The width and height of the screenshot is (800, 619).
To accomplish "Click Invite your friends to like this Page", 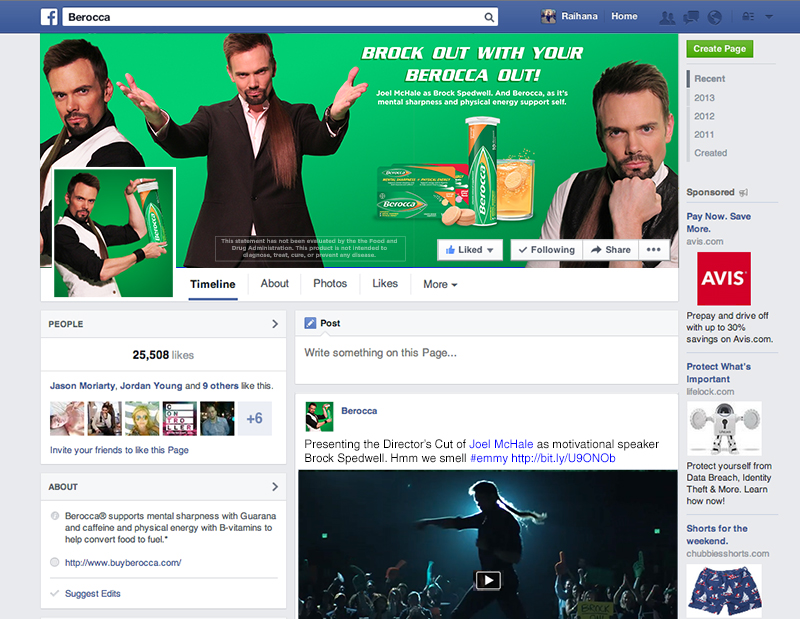I will tap(119, 450).
